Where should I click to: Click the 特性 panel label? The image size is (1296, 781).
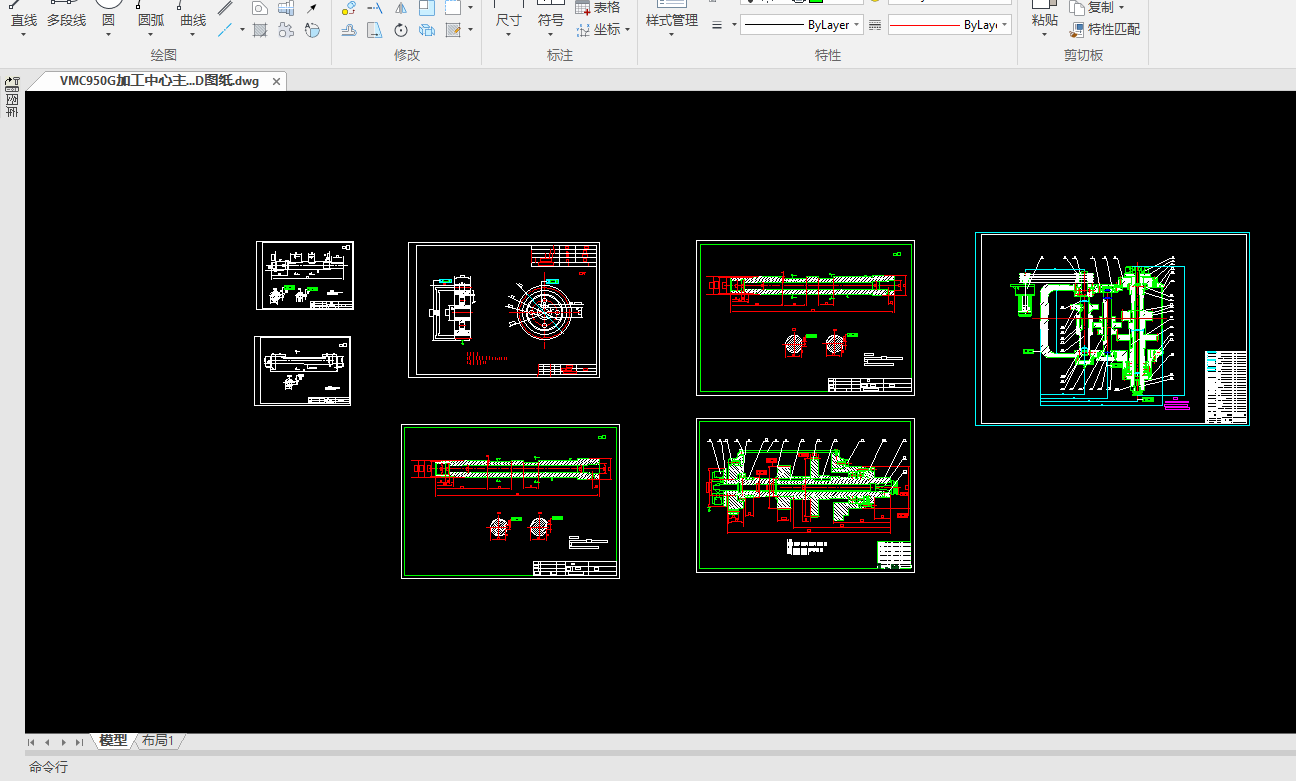[x=828, y=56]
